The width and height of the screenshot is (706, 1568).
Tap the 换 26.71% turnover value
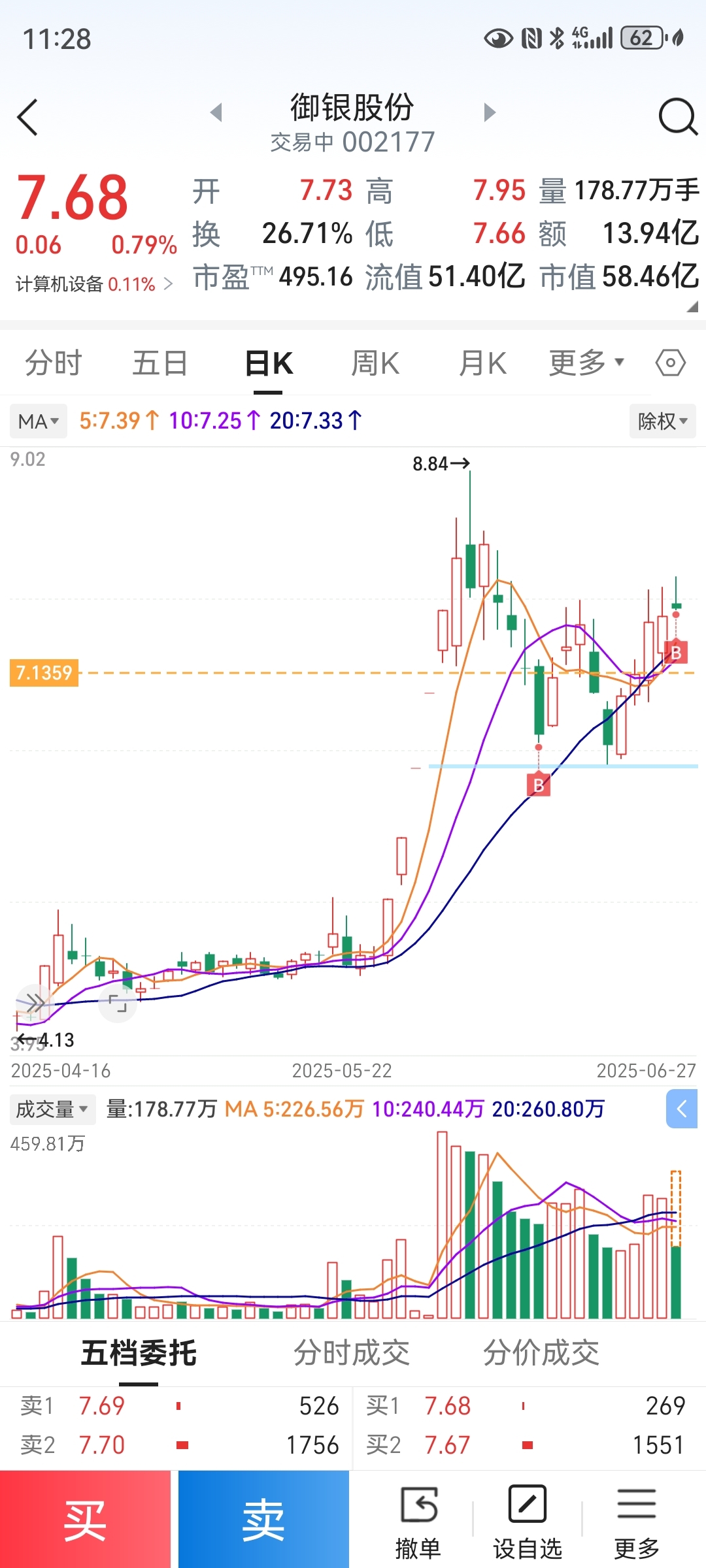click(x=307, y=233)
